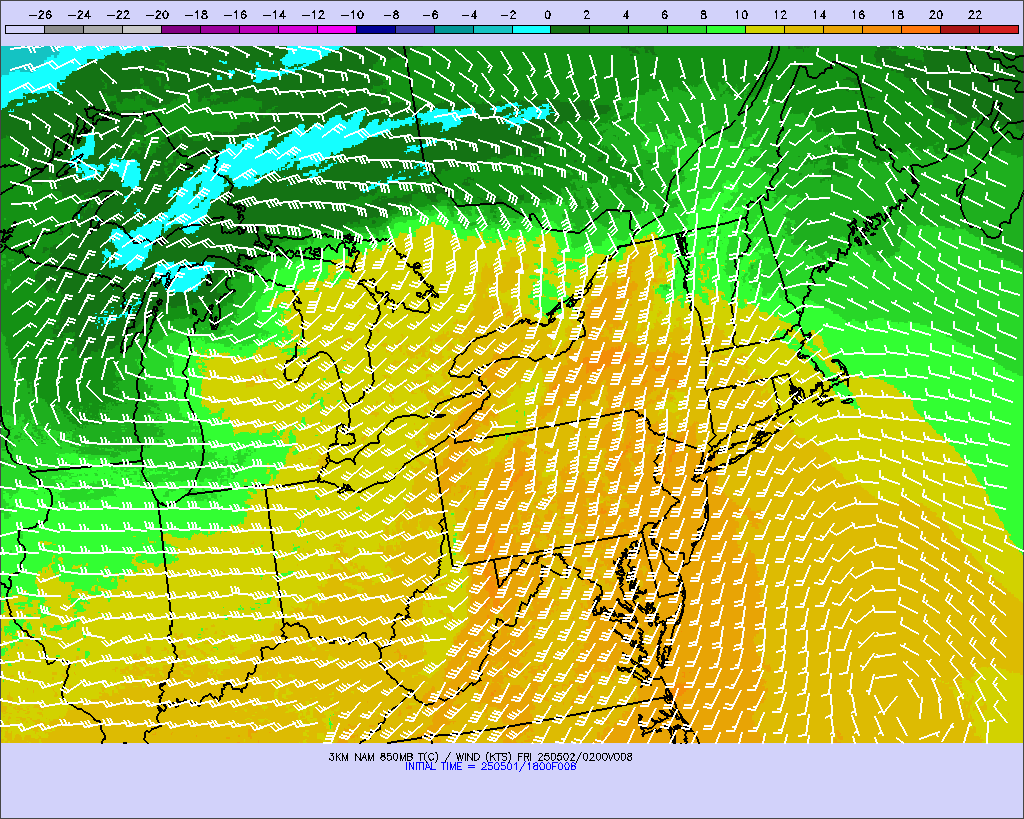Screen dimensions: 1024x819
Task: Click the -10 scale label
Action: click(x=352, y=14)
